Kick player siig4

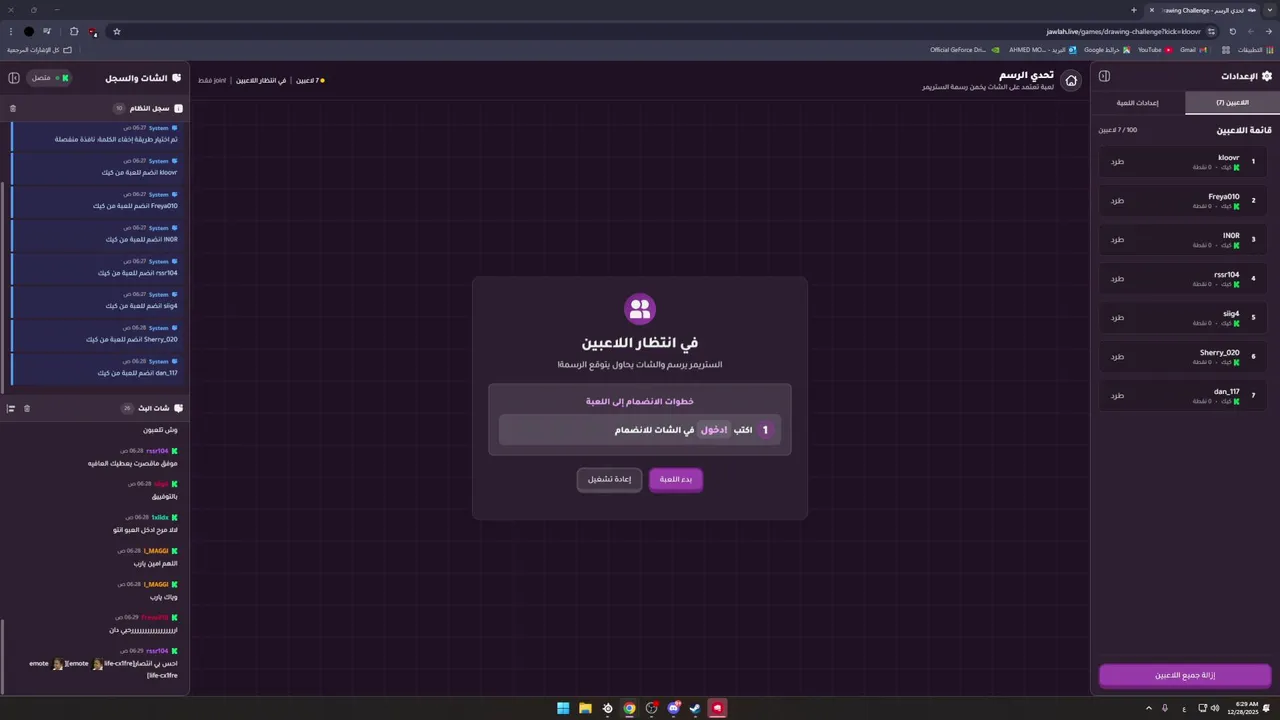coord(1118,317)
